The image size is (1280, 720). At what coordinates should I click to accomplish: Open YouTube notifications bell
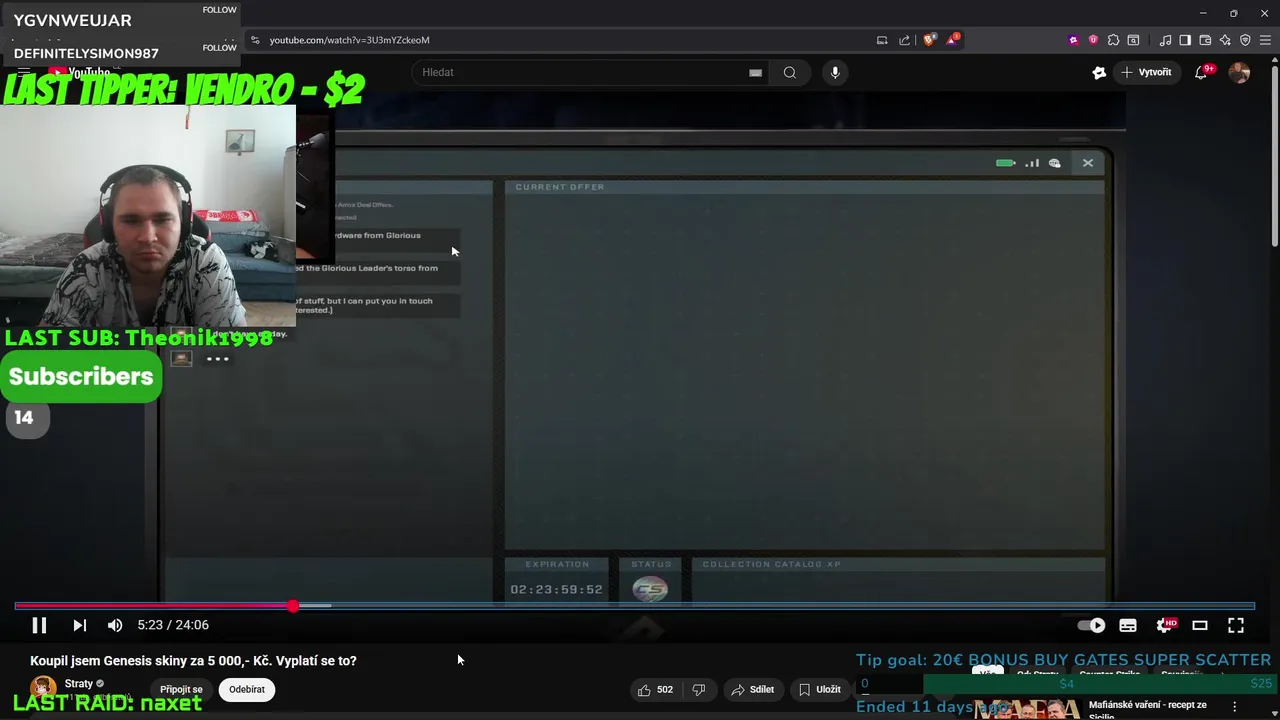click(x=1202, y=72)
